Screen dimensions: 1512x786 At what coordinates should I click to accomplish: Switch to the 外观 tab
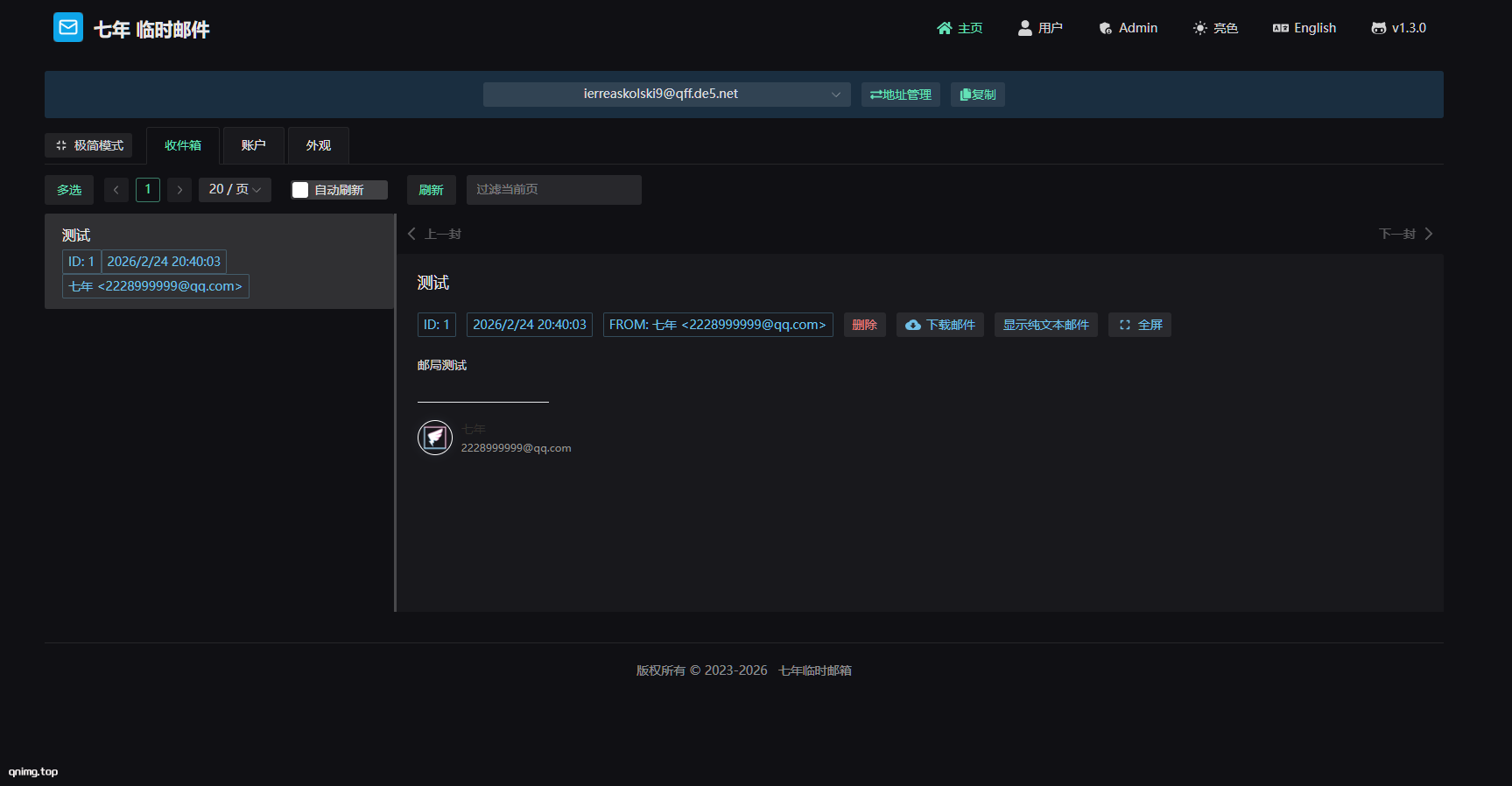click(319, 145)
